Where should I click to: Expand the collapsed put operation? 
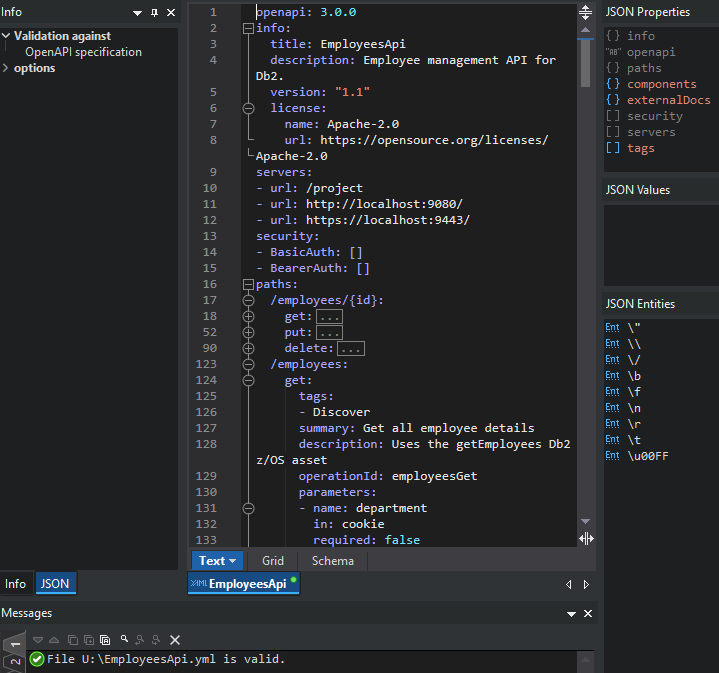(248, 332)
